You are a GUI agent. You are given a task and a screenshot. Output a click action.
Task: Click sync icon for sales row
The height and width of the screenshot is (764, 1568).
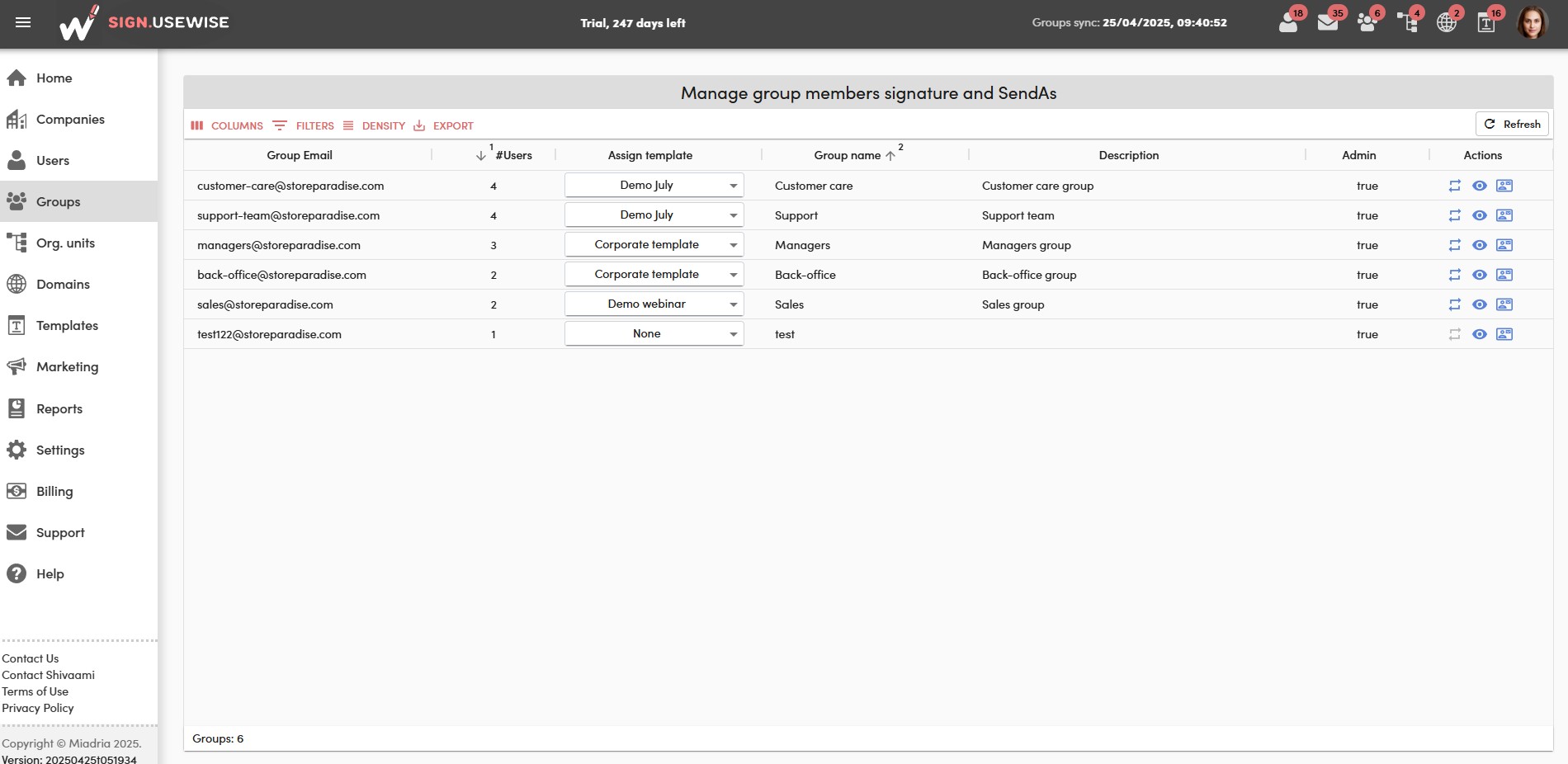pos(1455,304)
